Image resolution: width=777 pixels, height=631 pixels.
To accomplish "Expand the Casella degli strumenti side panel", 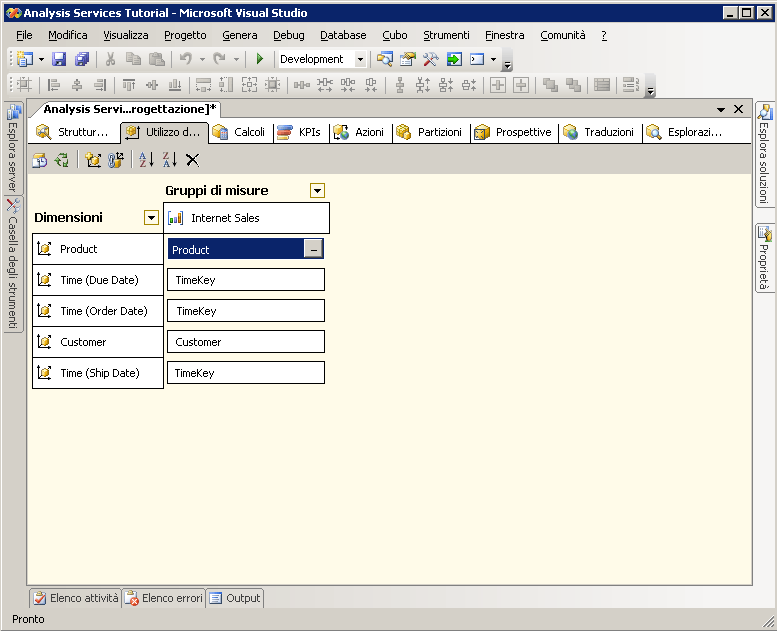I will click(13, 265).
